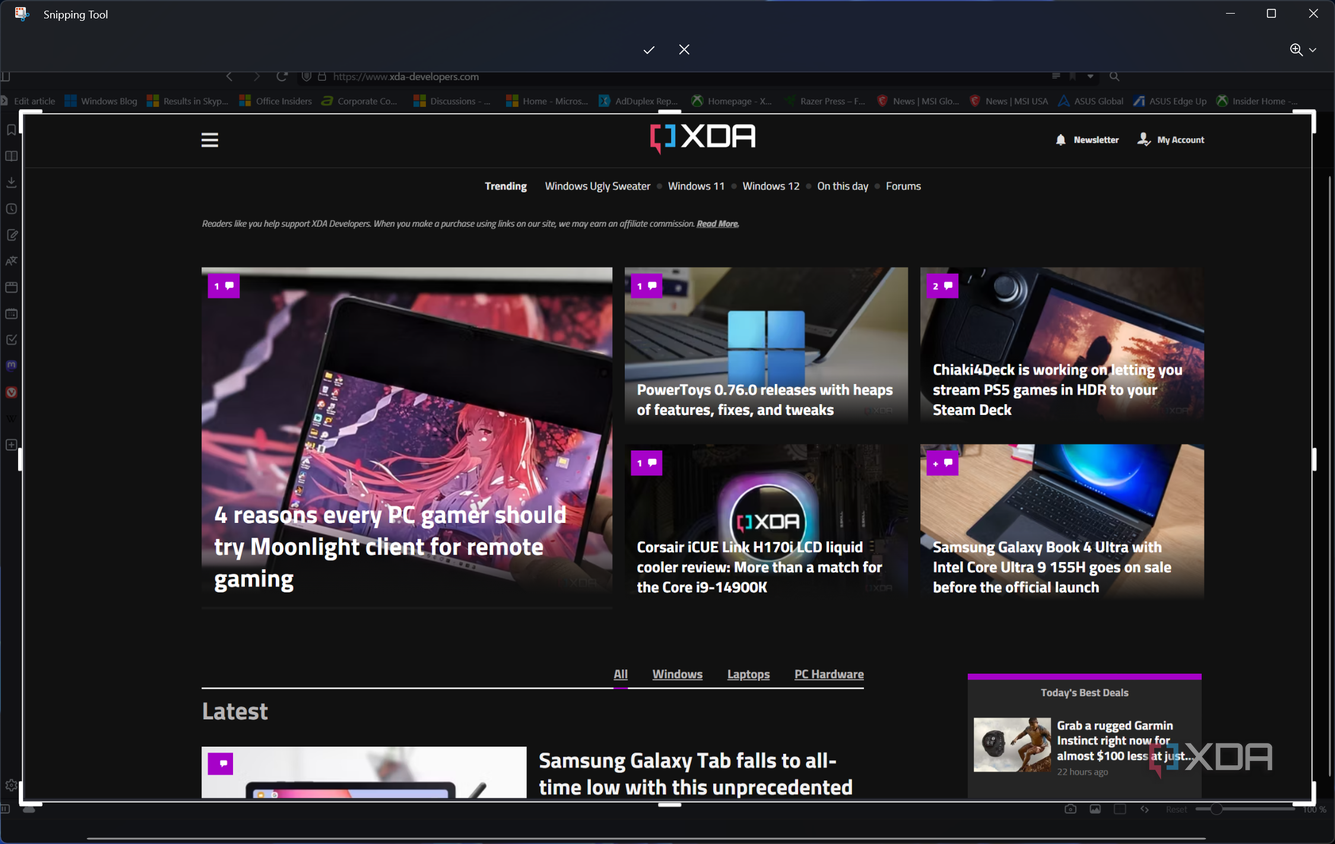Click the Newsletter bell icon
The width and height of the screenshot is (1335, 844).
pos(1061,140)
